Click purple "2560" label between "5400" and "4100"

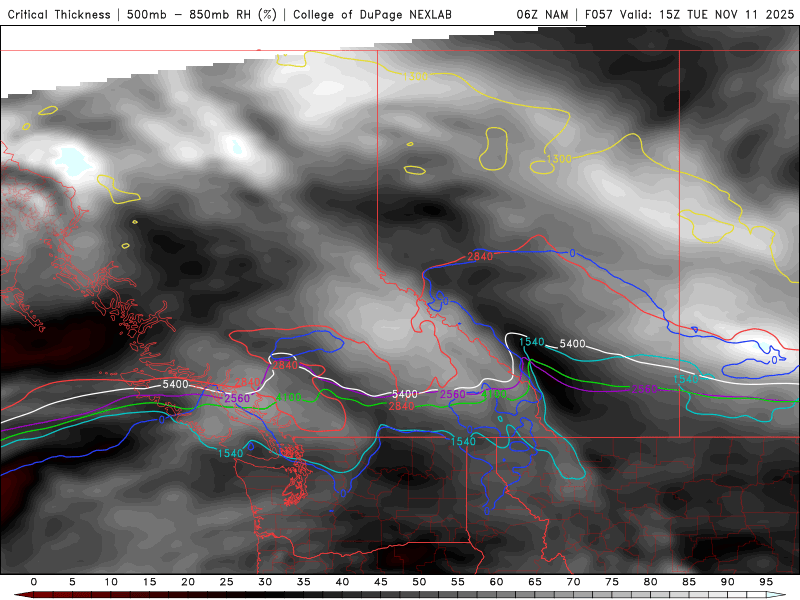click(x=453, y=394)
